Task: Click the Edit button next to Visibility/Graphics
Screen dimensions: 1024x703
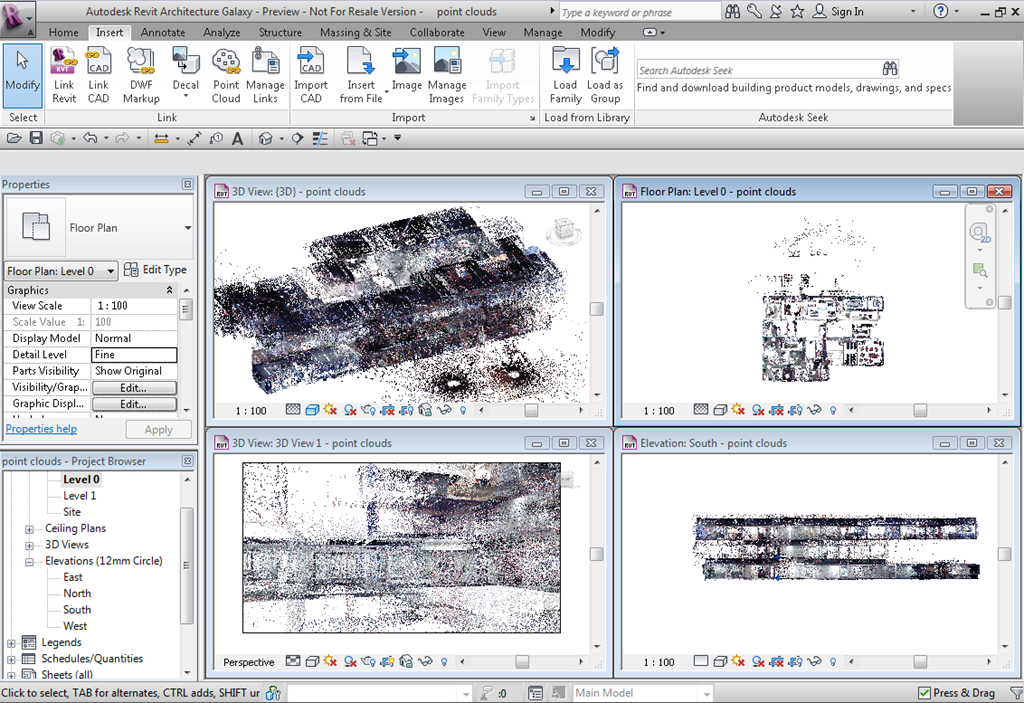Action: click(134, 387)
